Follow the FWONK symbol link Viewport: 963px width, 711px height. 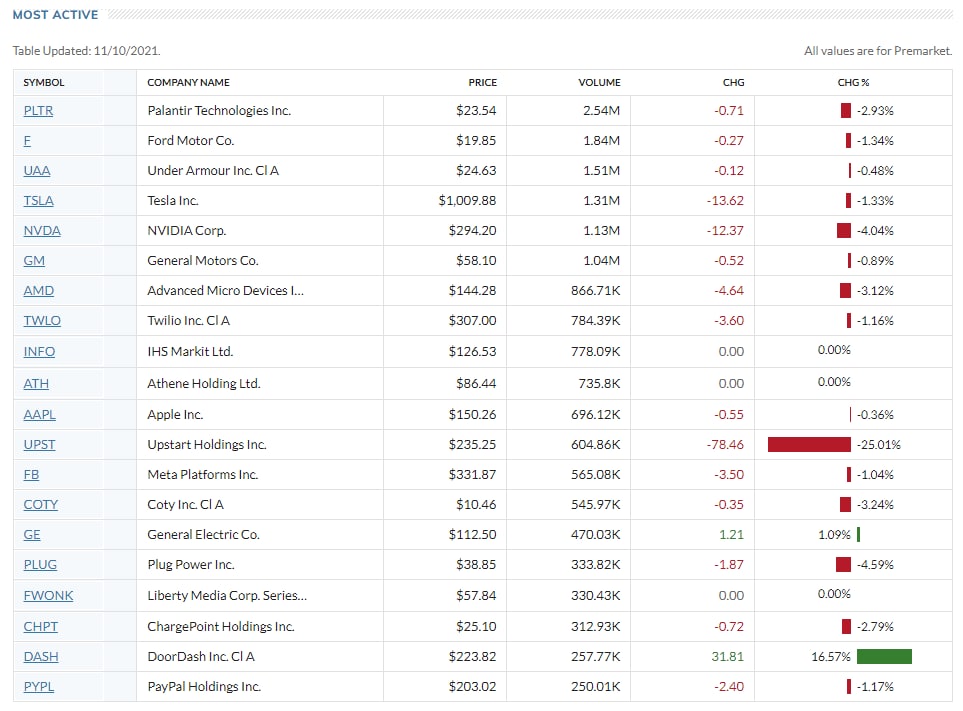tap(48, 596)
